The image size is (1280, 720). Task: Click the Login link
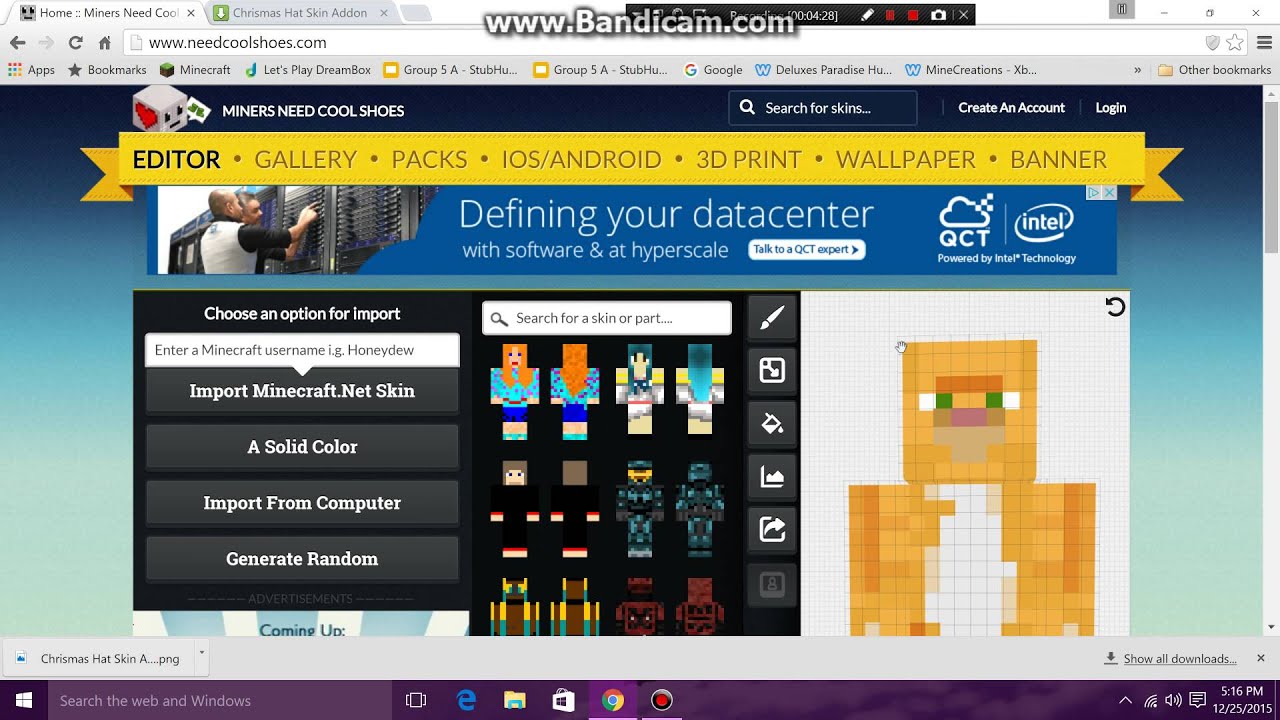[x=1110, y=108]
